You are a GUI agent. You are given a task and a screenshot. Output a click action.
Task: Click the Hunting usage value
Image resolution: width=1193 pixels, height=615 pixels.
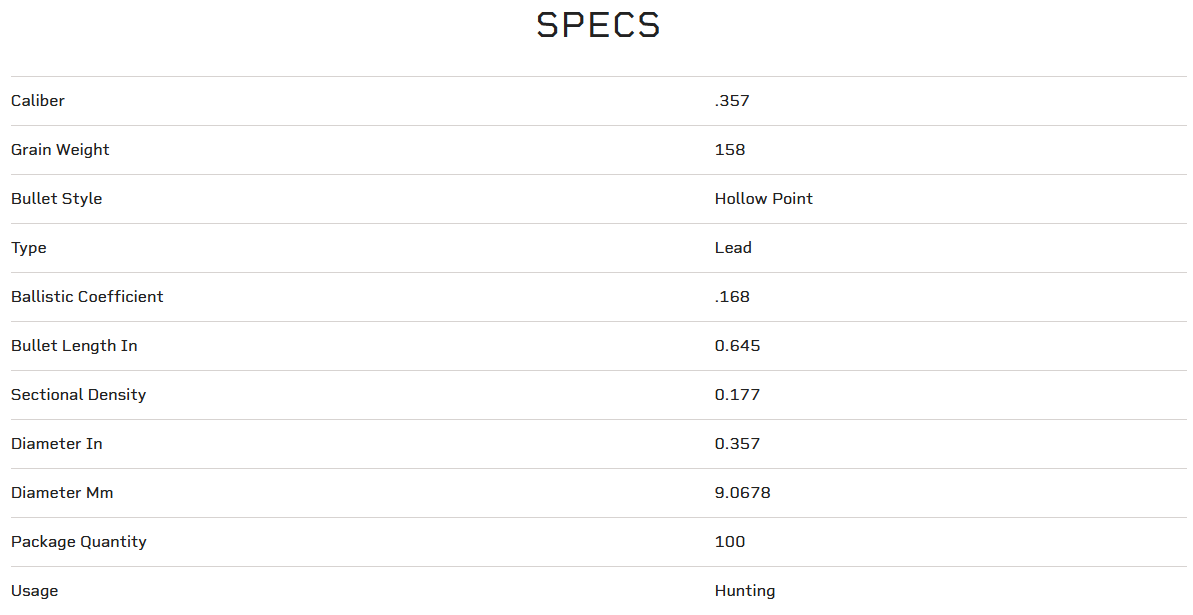pyautogui.click(x=745, y=591)
